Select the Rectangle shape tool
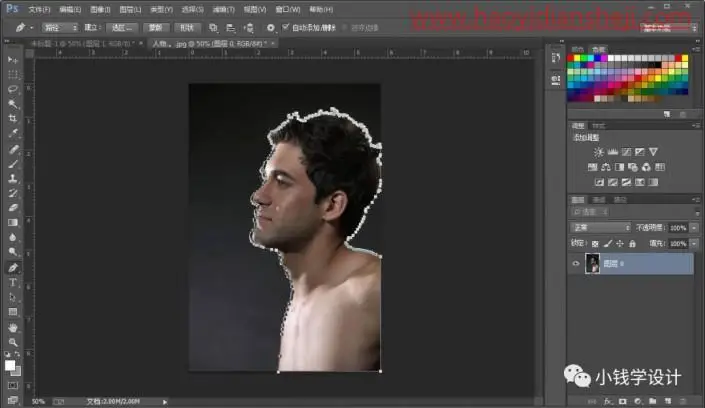The image size is (705, 408). pos(13,312)
